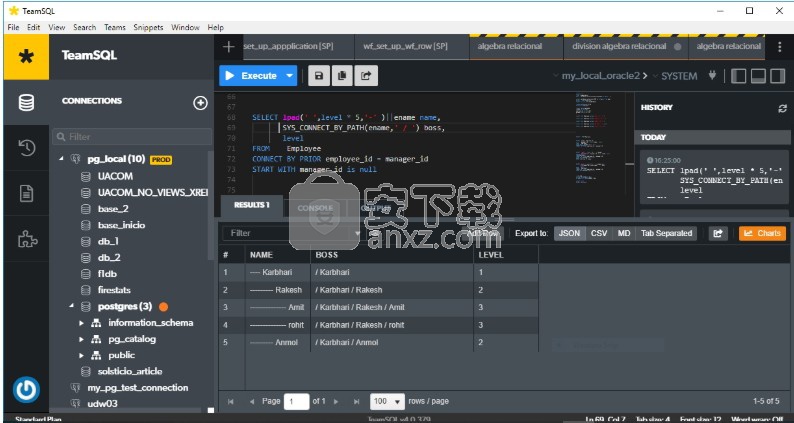This screenshot has height=423, width=794.
Task: Select the '/ Karbhari / Anmol' cell
Action: (x=392, y=342)
